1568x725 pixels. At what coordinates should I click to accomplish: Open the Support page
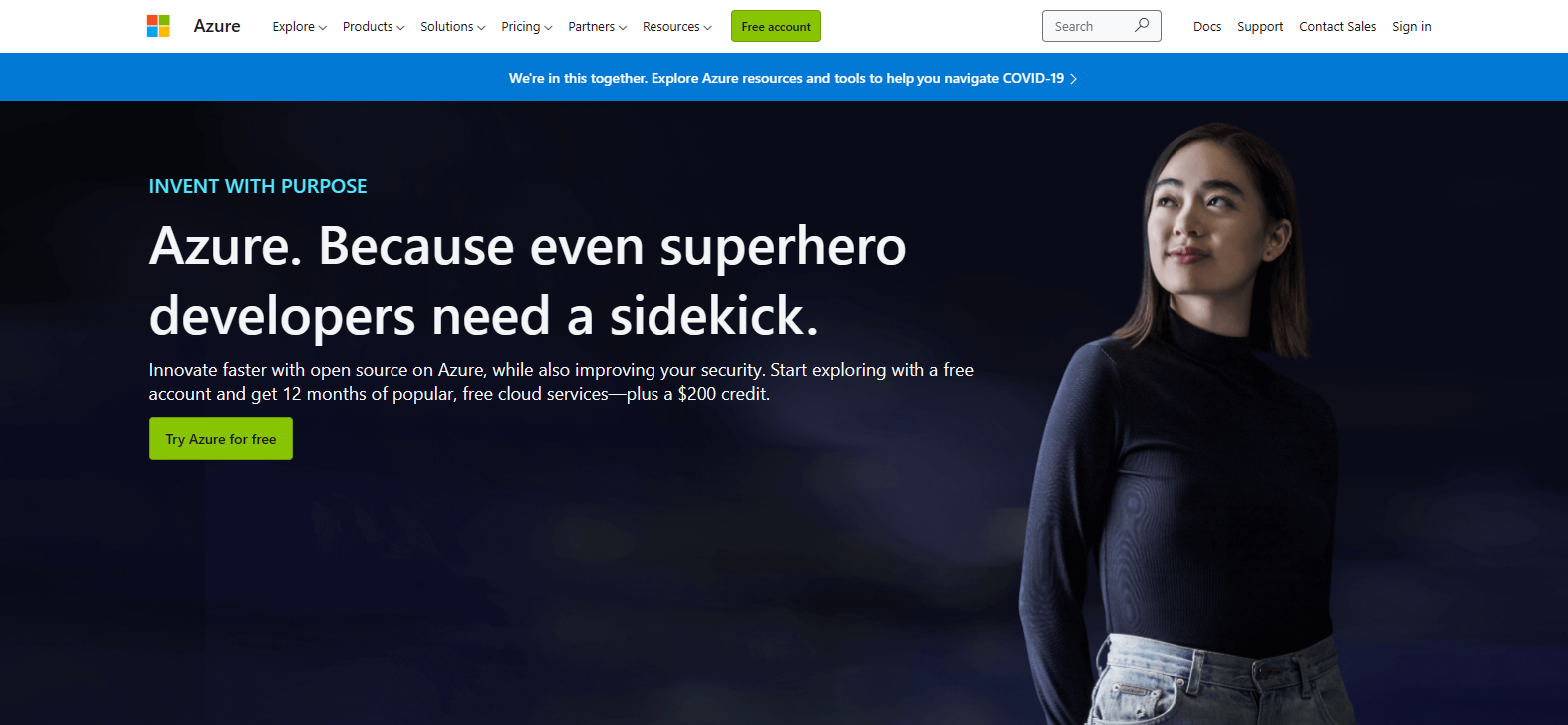1260,27
